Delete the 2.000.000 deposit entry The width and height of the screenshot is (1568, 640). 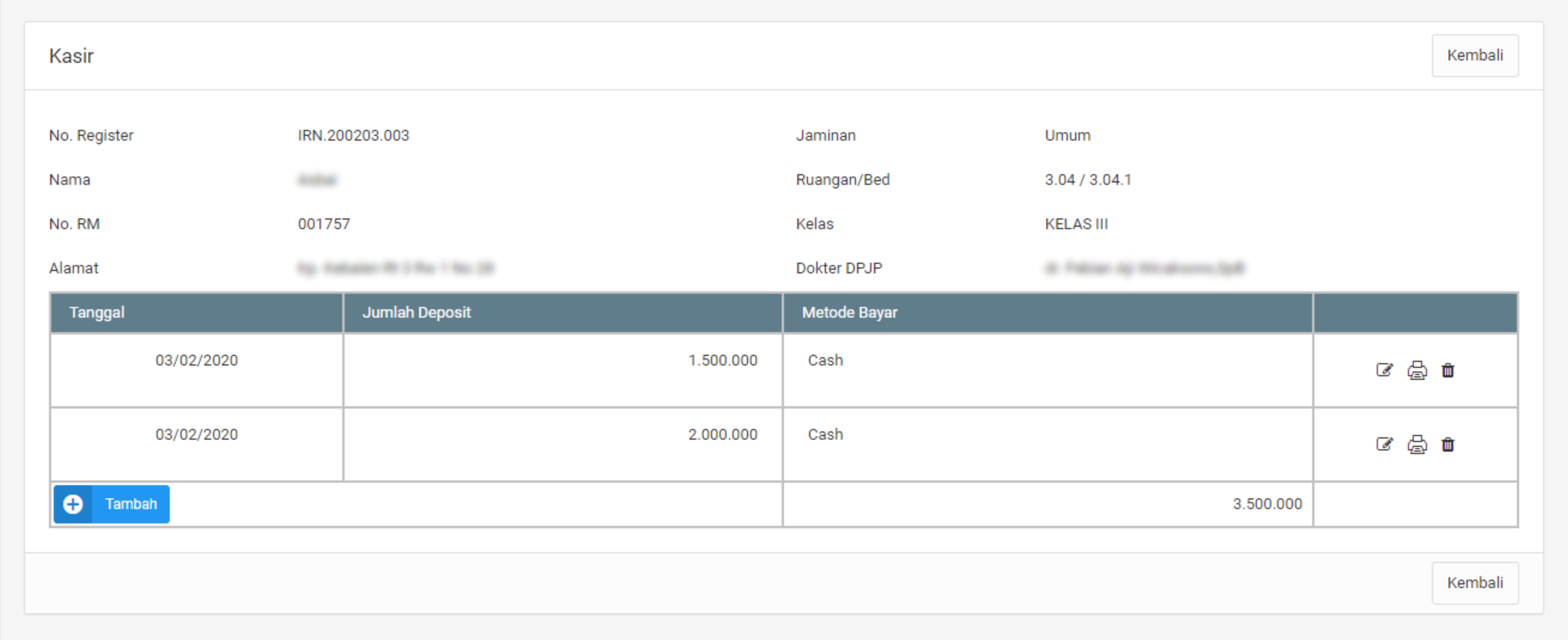coord(1448,444)
